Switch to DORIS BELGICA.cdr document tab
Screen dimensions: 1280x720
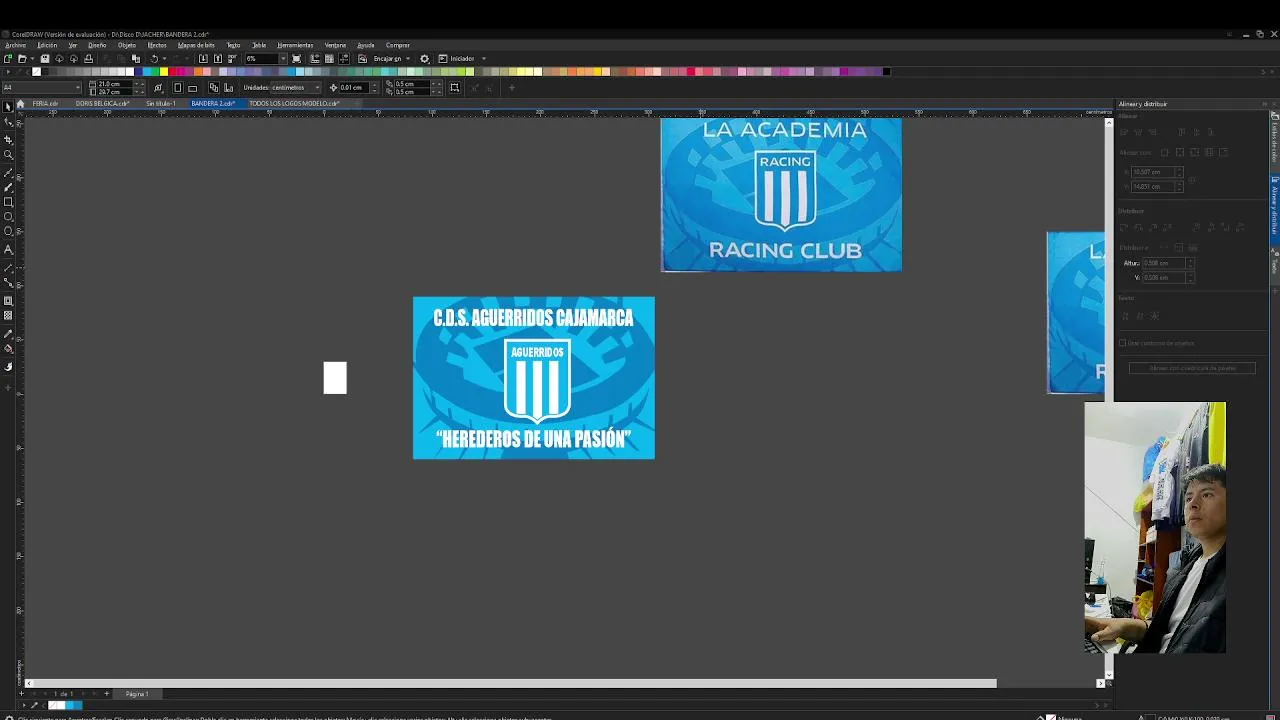[102, 104]
